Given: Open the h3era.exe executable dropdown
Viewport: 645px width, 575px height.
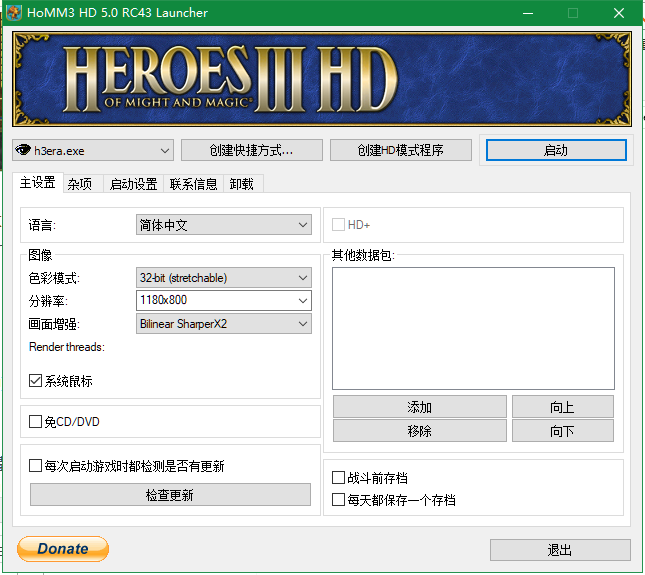Looking at the screenshot, I should 93,150.
